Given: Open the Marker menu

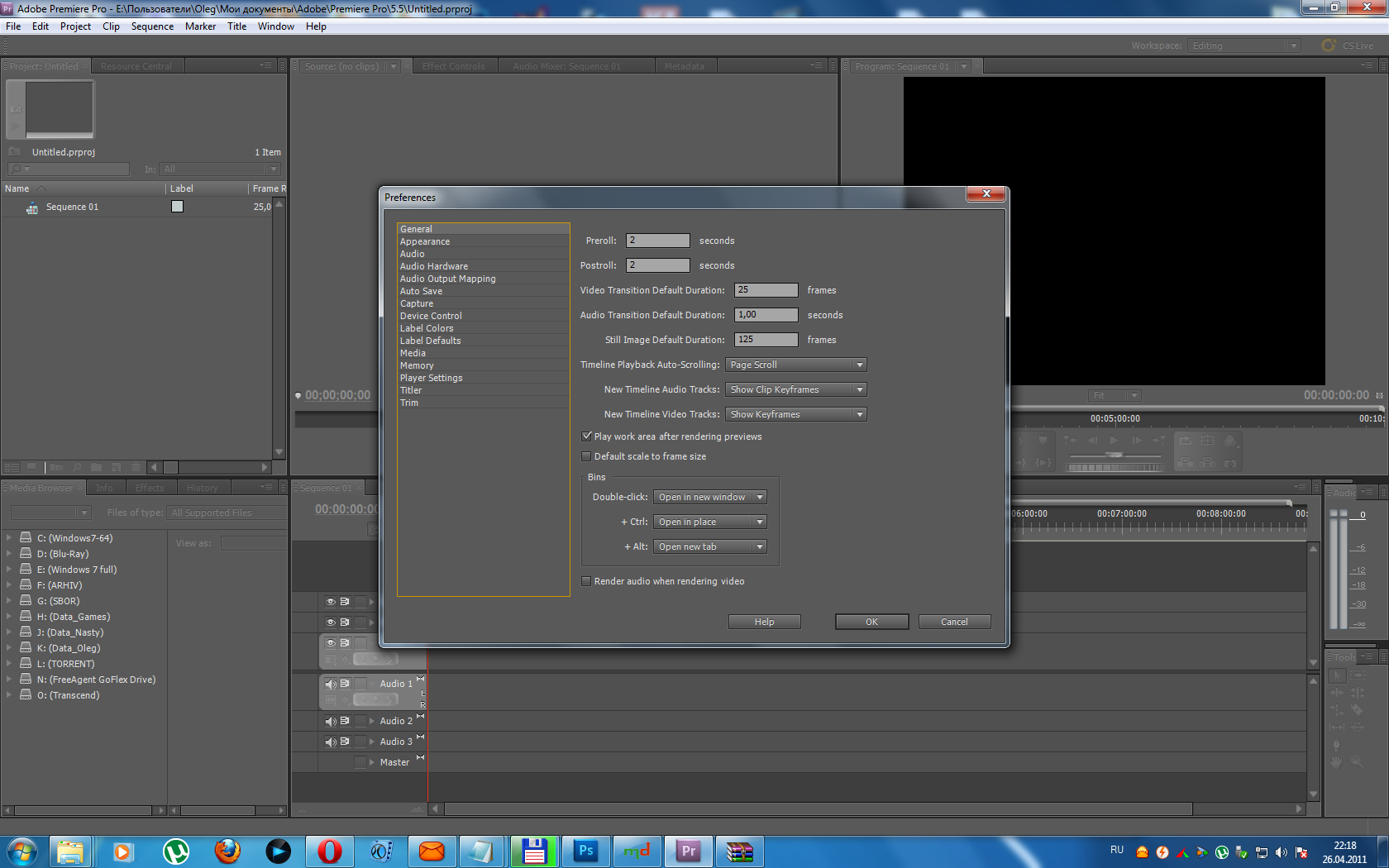Looking at the screenshot, I should coord(200,26).
